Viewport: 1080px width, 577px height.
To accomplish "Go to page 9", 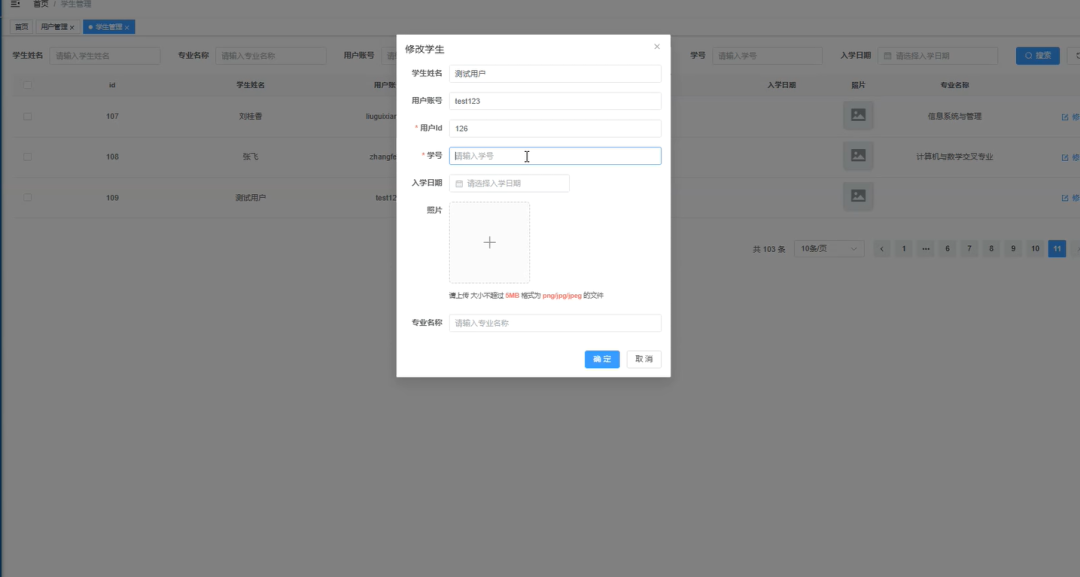I will (1013, 249).
